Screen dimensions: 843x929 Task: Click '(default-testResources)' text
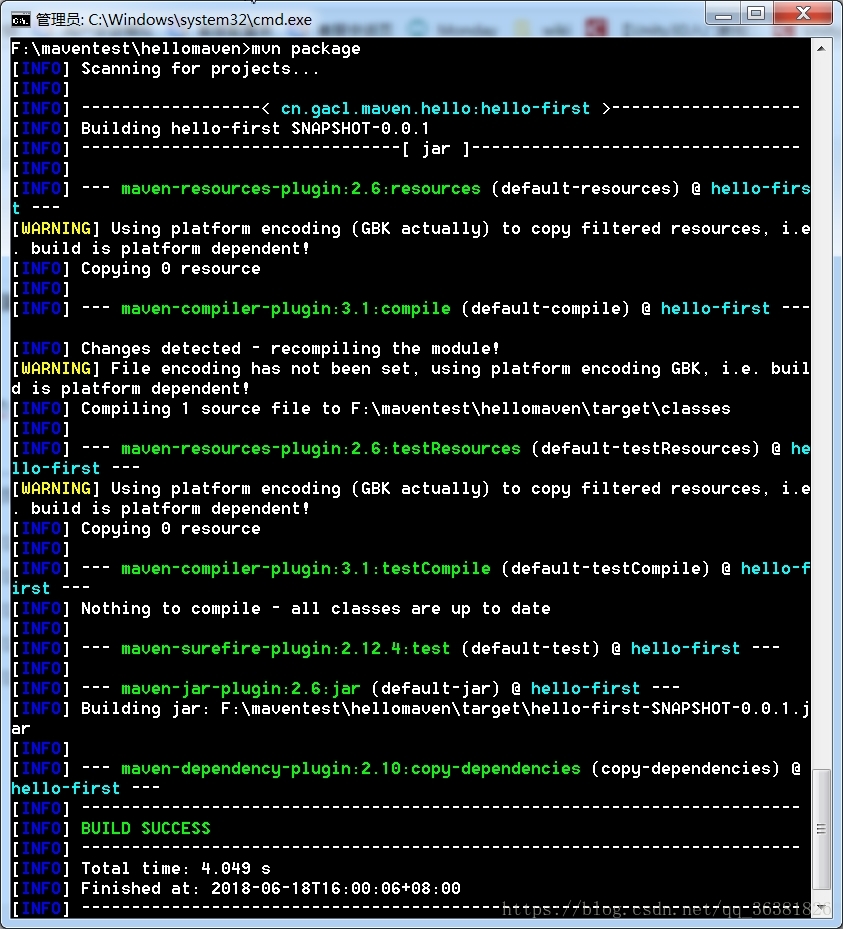[x=645, y=449]
